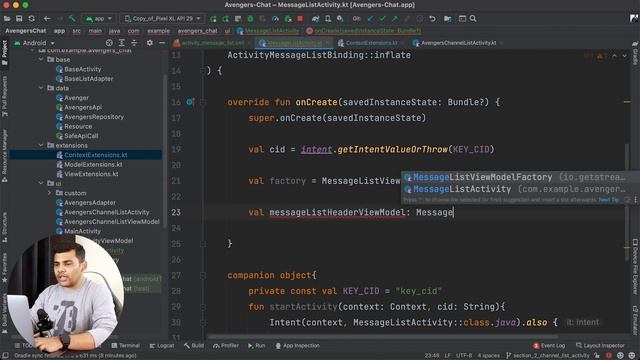This screenshot has width=640, height=360.
Task: Choose MessageListViewModelFactory autocomplete suggestion
Action: [x=515, y=177]
